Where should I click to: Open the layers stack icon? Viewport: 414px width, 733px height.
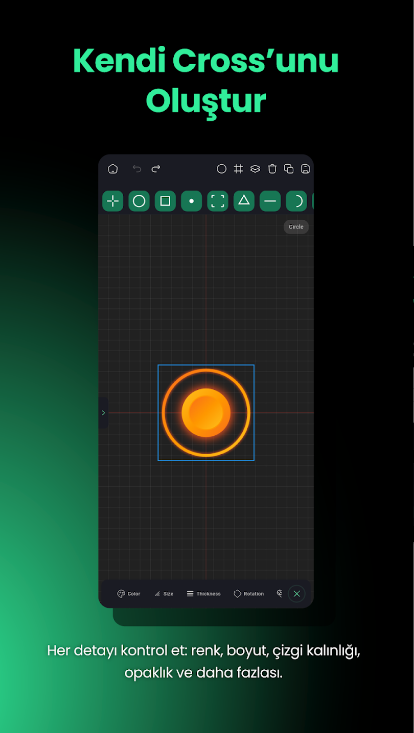point(255,169)
